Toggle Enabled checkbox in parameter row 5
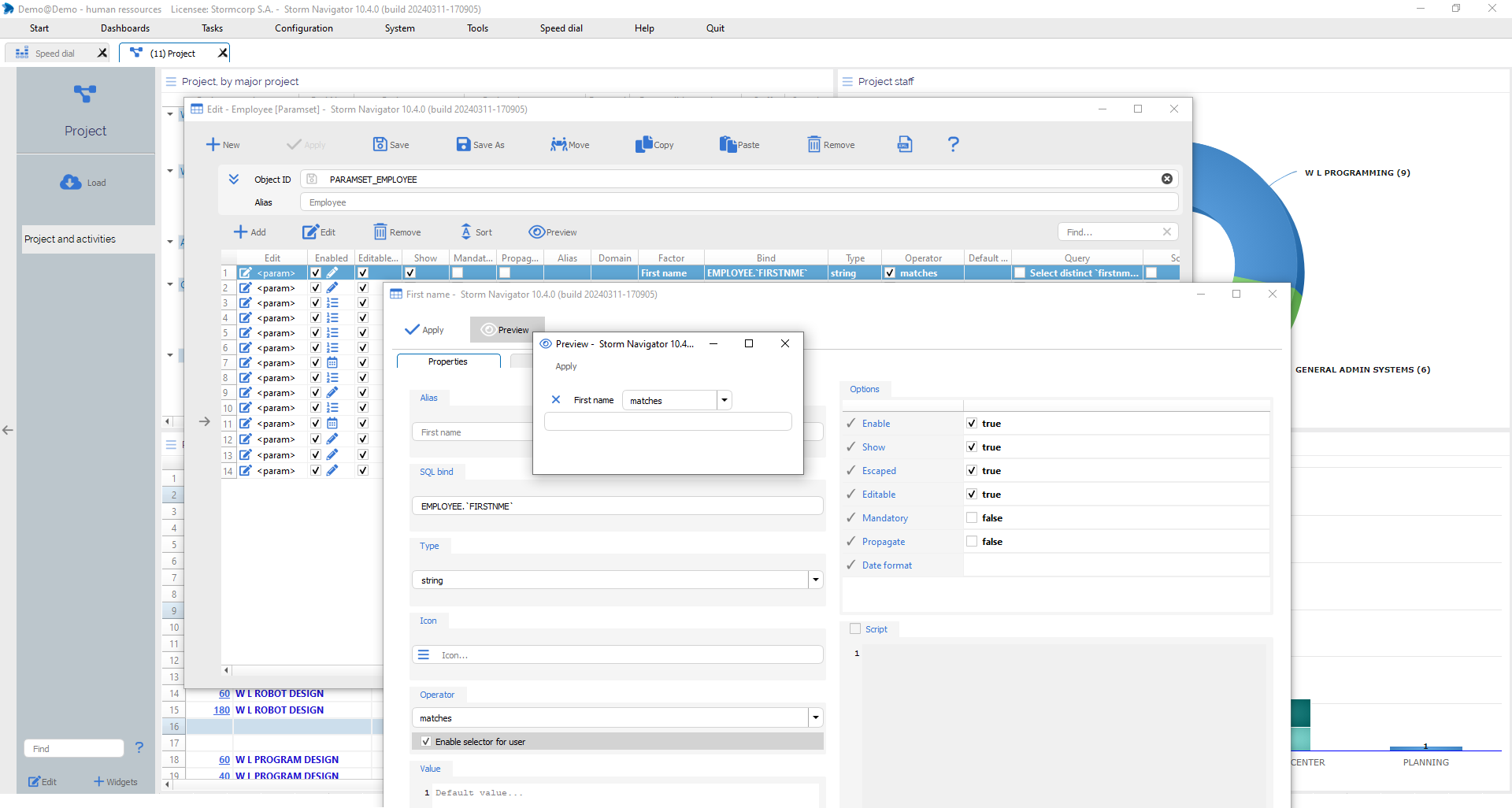 (316, 333)
